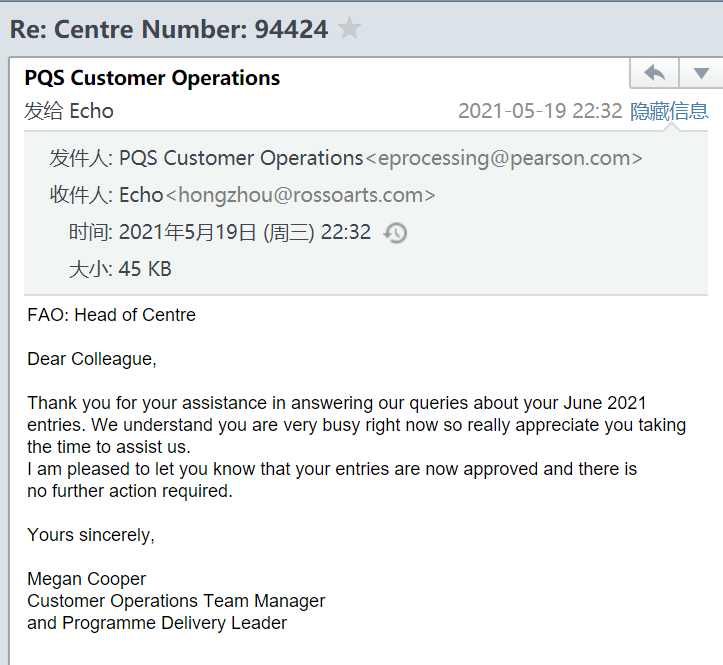This screenshot has width=723, height=665.
Task: Click the Dear Colleague greeting line
Action: (x=92, y=359)
